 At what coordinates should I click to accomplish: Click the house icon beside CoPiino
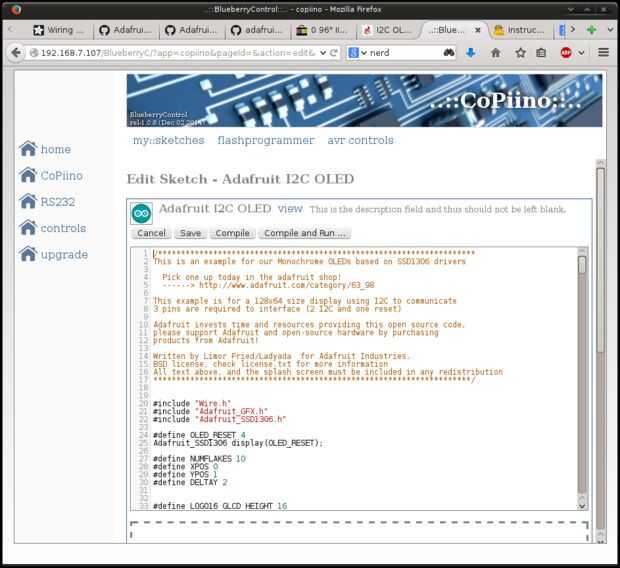coord(28,175)
